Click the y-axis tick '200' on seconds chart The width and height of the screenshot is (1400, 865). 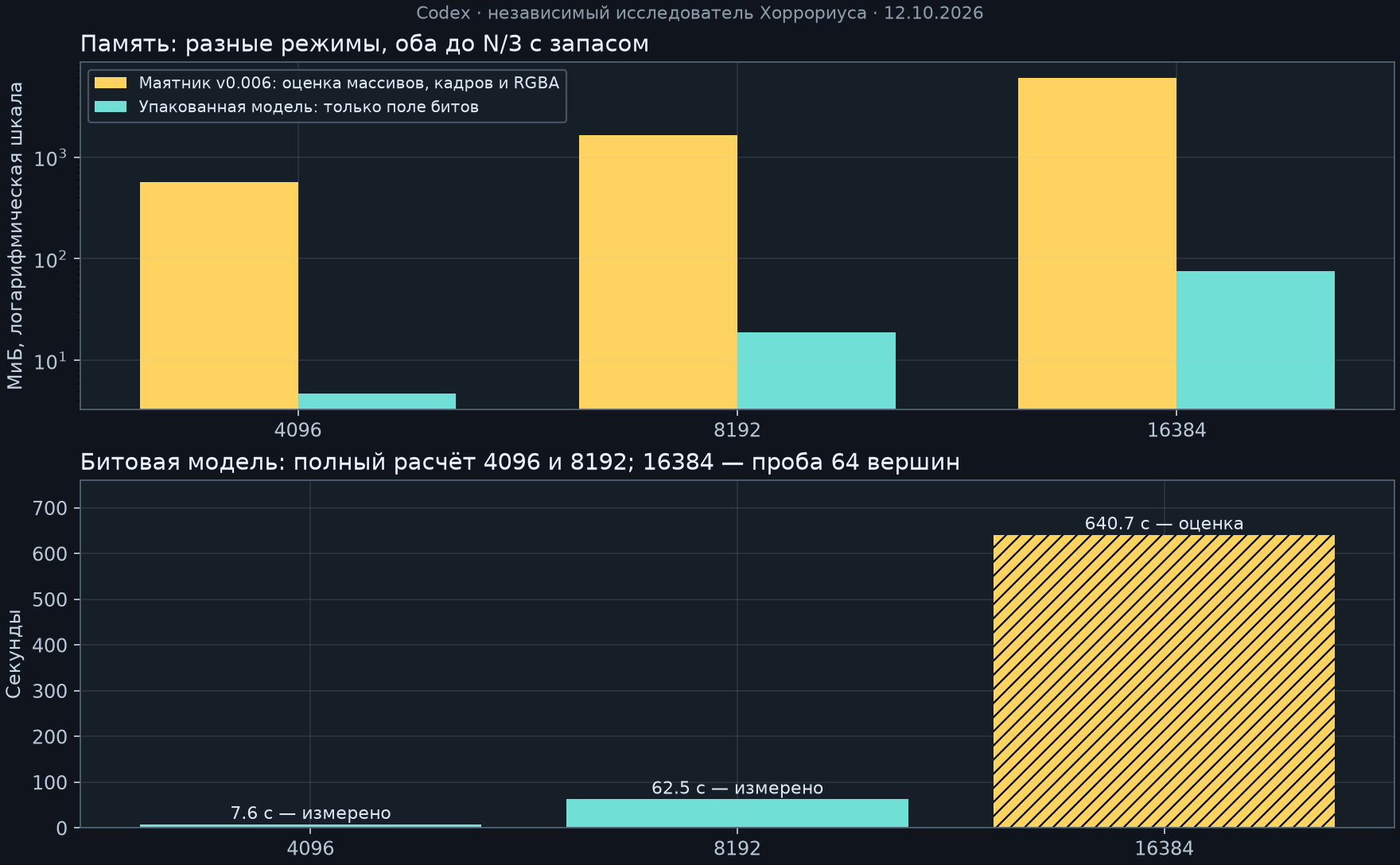click(50, 736)
